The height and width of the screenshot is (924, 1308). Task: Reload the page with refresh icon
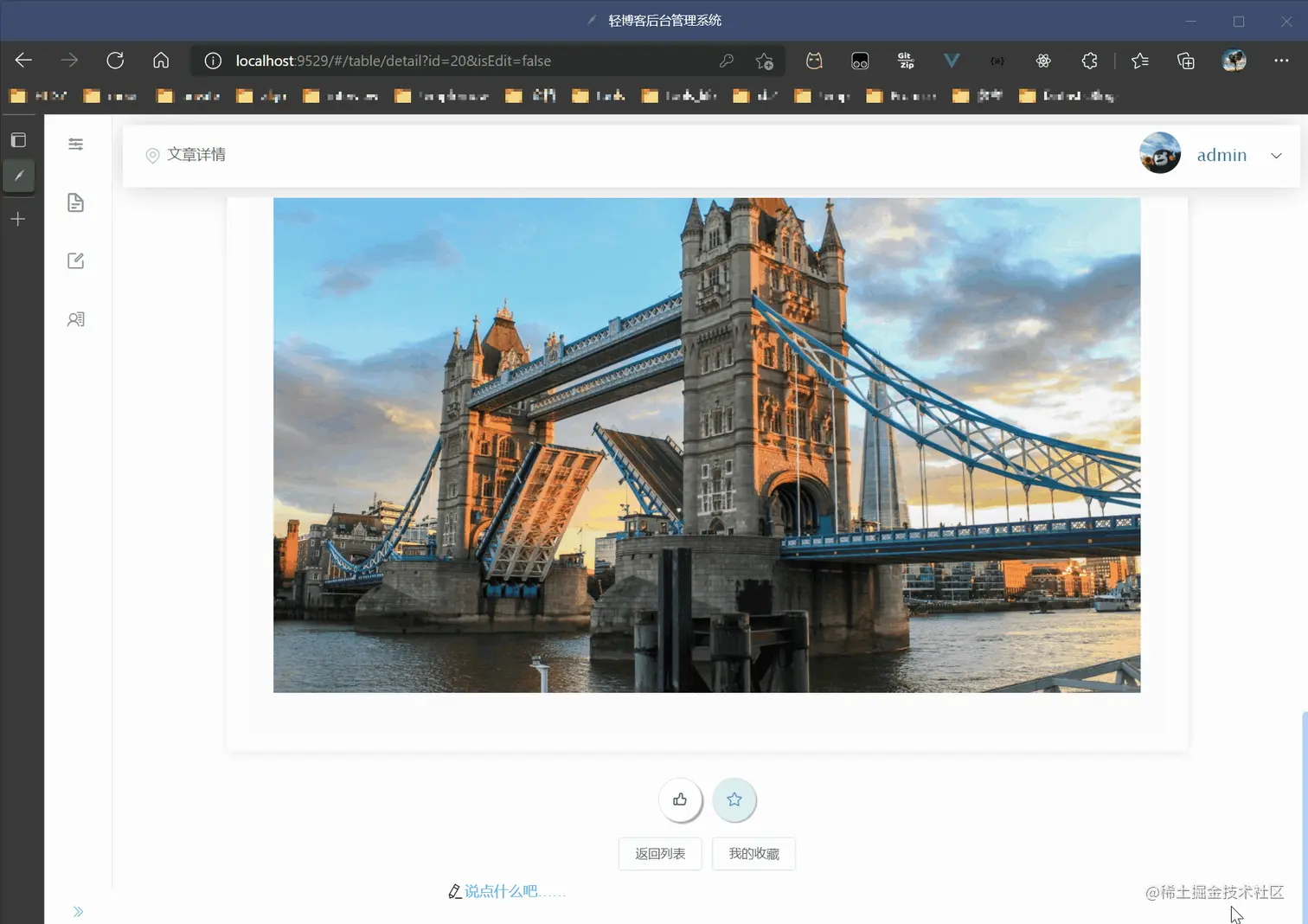[x=115, y=61]
